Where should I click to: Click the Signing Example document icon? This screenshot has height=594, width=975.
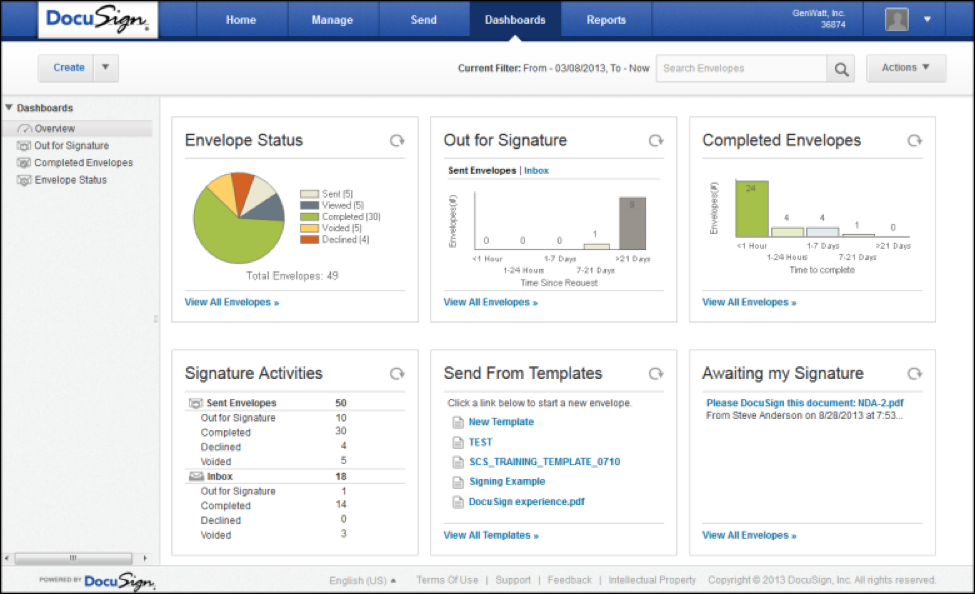pos(458,482)
